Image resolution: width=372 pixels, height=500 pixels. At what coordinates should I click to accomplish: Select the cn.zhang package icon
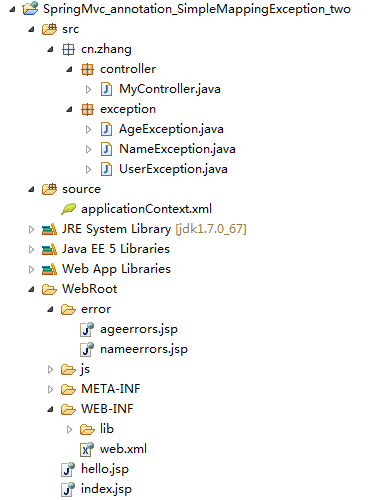coord(68,50)
